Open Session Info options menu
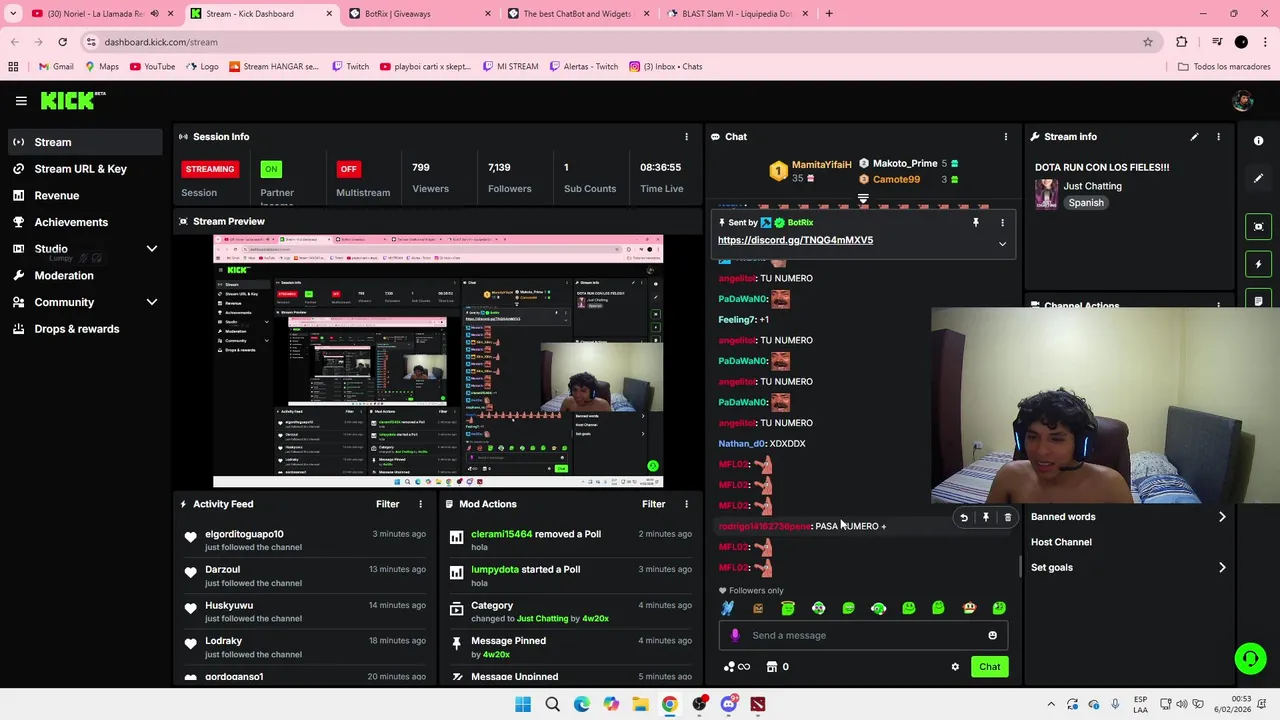This screenshot has height=720, width=1280. tap(686, 137)
